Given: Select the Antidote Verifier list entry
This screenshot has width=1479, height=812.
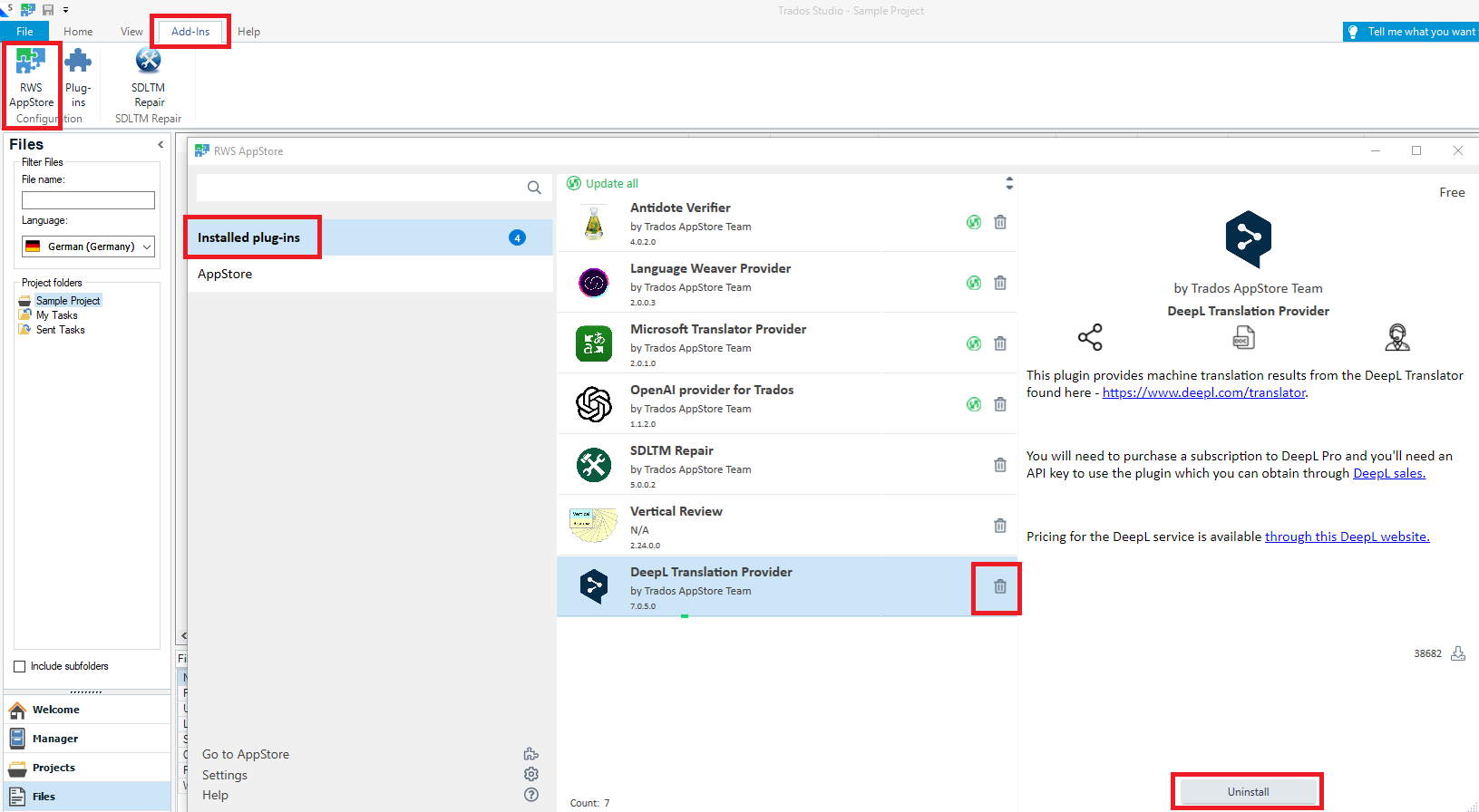Looking at the screenshot, I should (x=786, y=222).
